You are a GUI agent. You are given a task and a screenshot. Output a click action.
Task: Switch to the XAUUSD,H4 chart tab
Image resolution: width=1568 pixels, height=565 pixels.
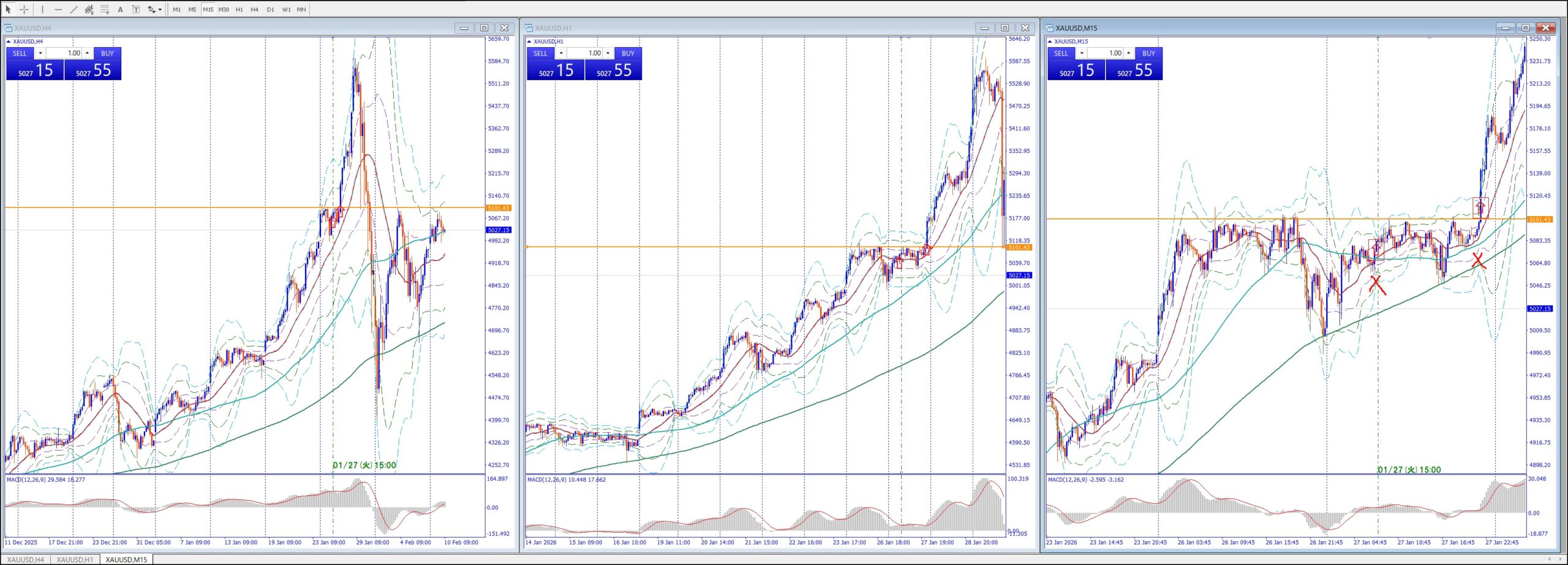pyautogui.click(x=26, y=559)
